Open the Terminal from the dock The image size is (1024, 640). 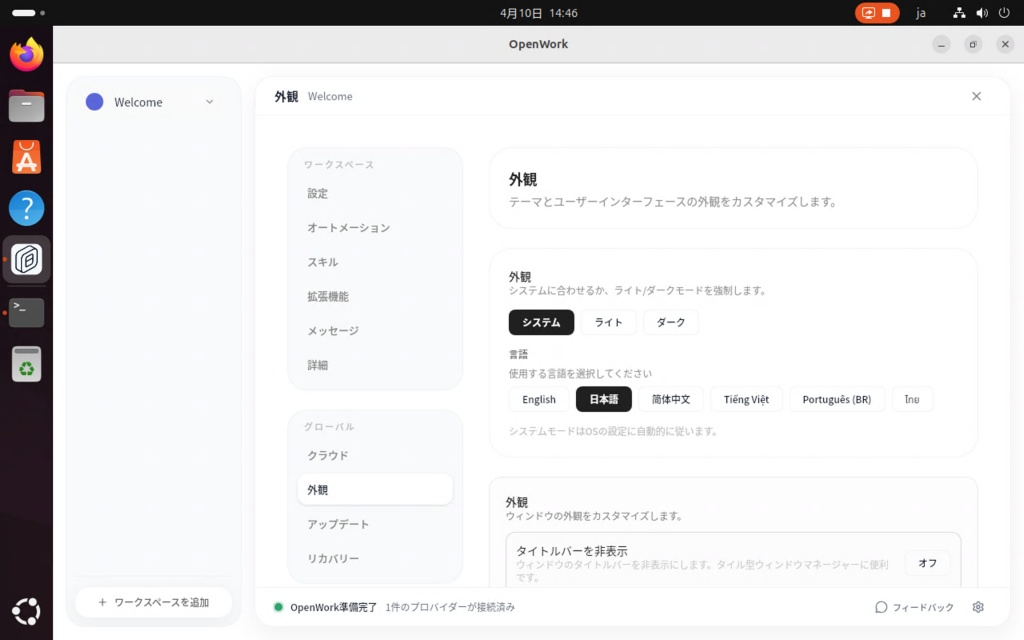pos(27,312)
